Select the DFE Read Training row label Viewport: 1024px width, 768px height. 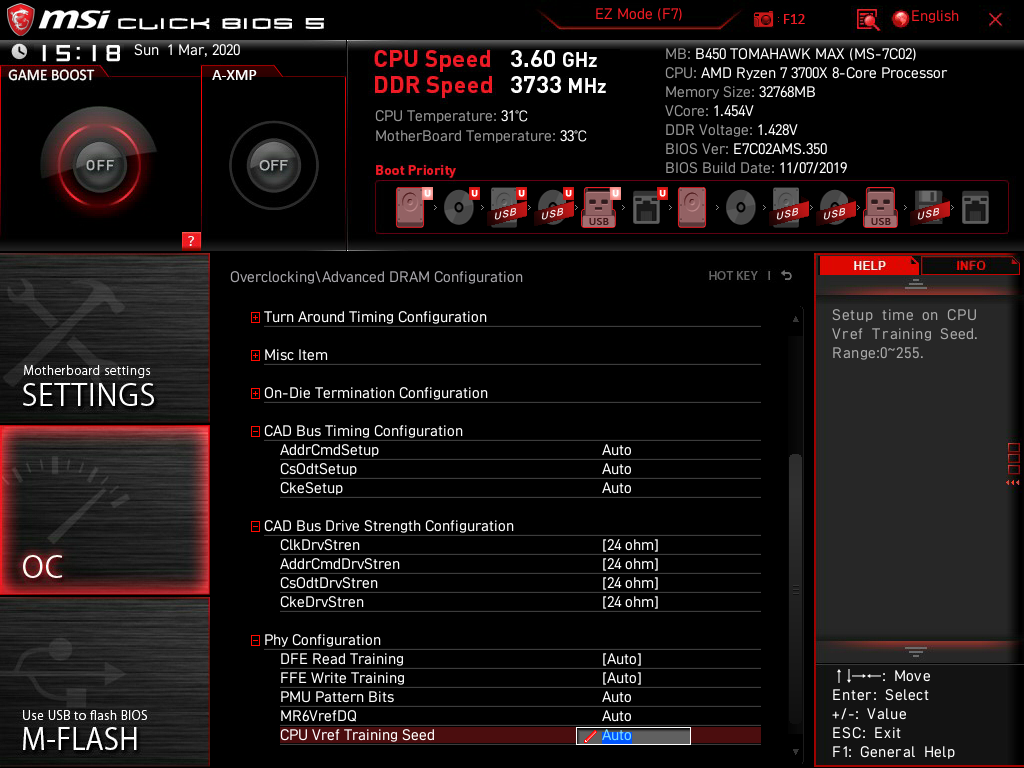coord(342,659)
